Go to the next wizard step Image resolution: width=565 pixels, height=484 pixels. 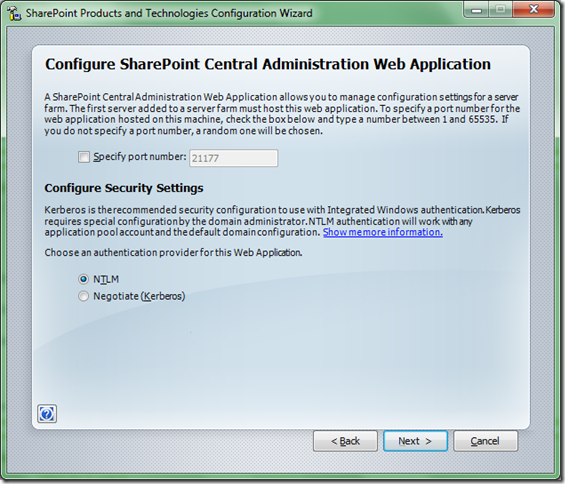(415, 441)
